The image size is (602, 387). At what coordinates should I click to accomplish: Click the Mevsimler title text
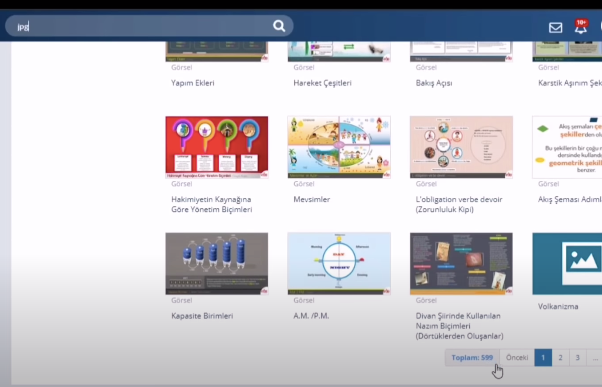click(312, 199)
